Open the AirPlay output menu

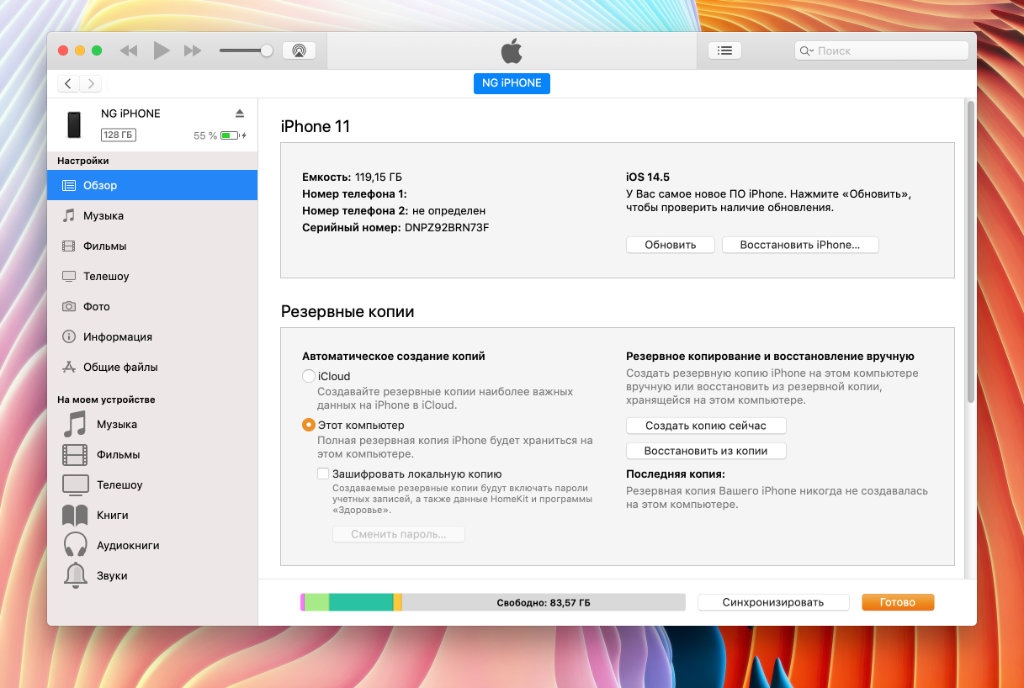pos(299,51)
